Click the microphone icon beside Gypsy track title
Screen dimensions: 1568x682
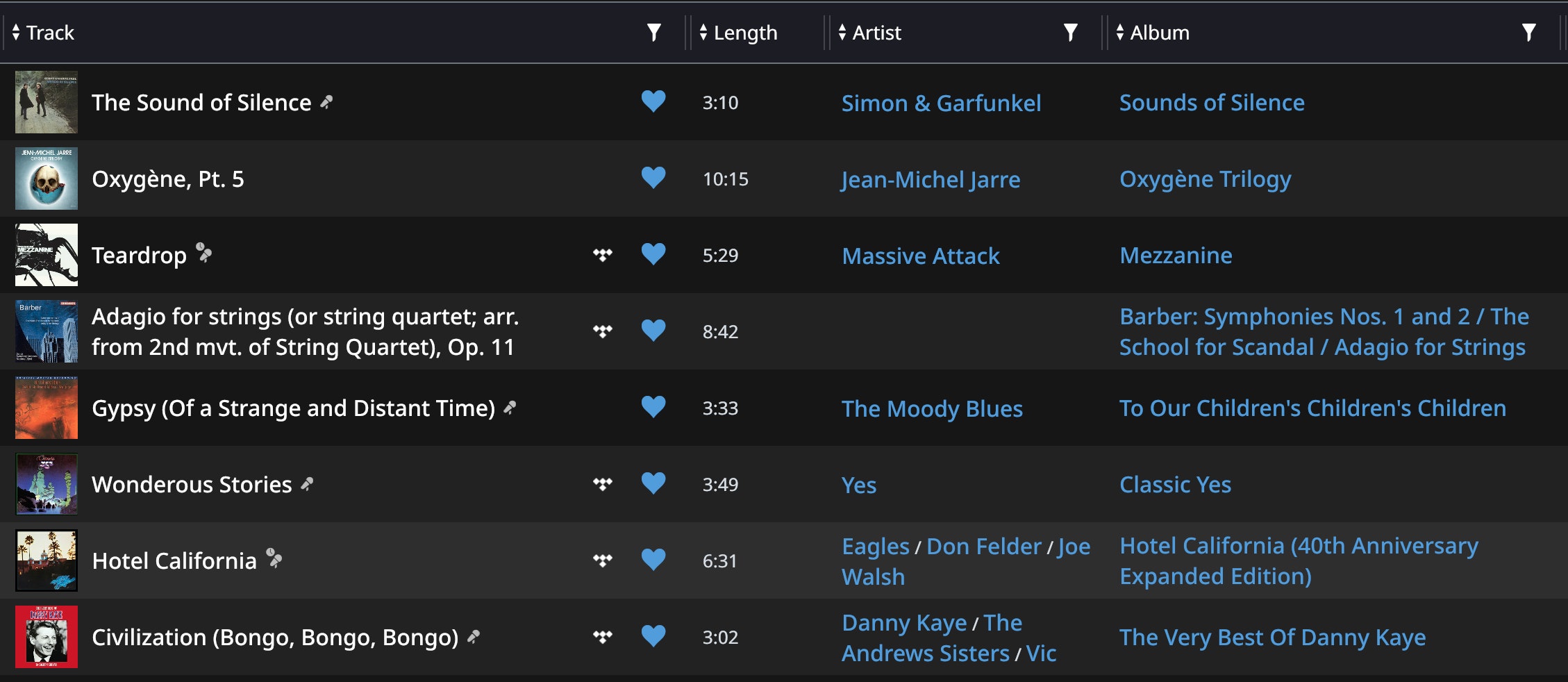tap(510, 408)
